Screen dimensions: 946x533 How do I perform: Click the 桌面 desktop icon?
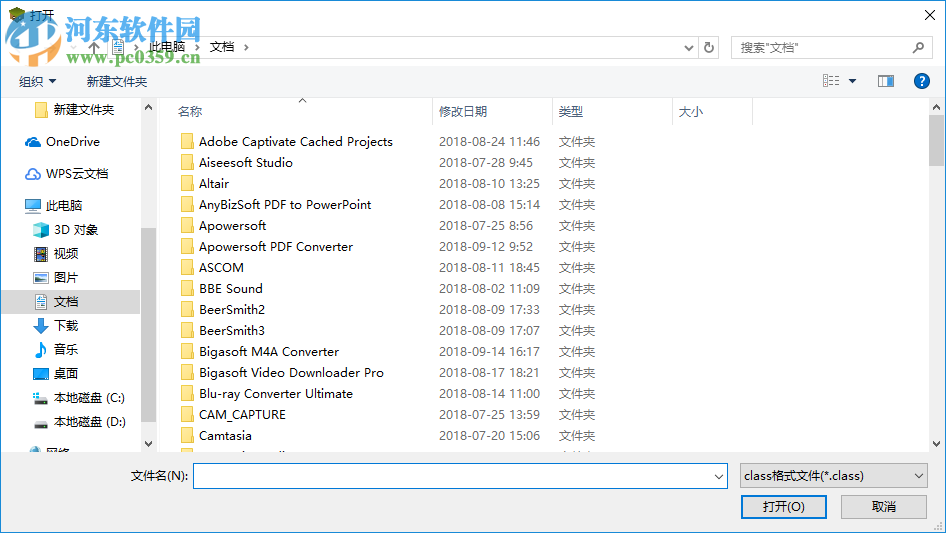coord(40,374)
